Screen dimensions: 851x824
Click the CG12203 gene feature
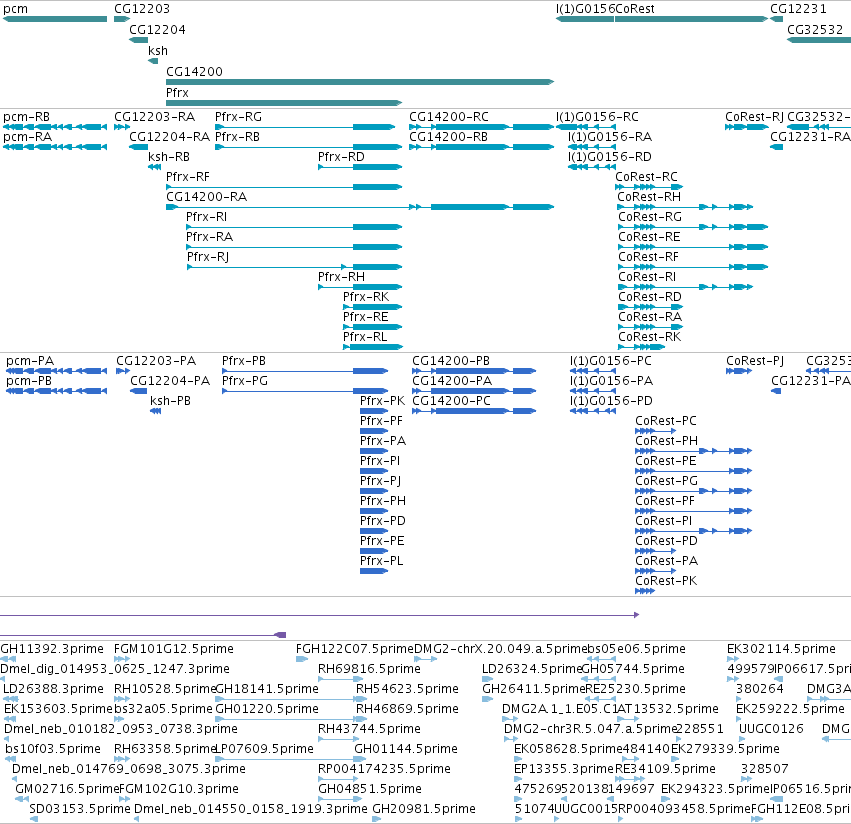click(x=122, y=19)
